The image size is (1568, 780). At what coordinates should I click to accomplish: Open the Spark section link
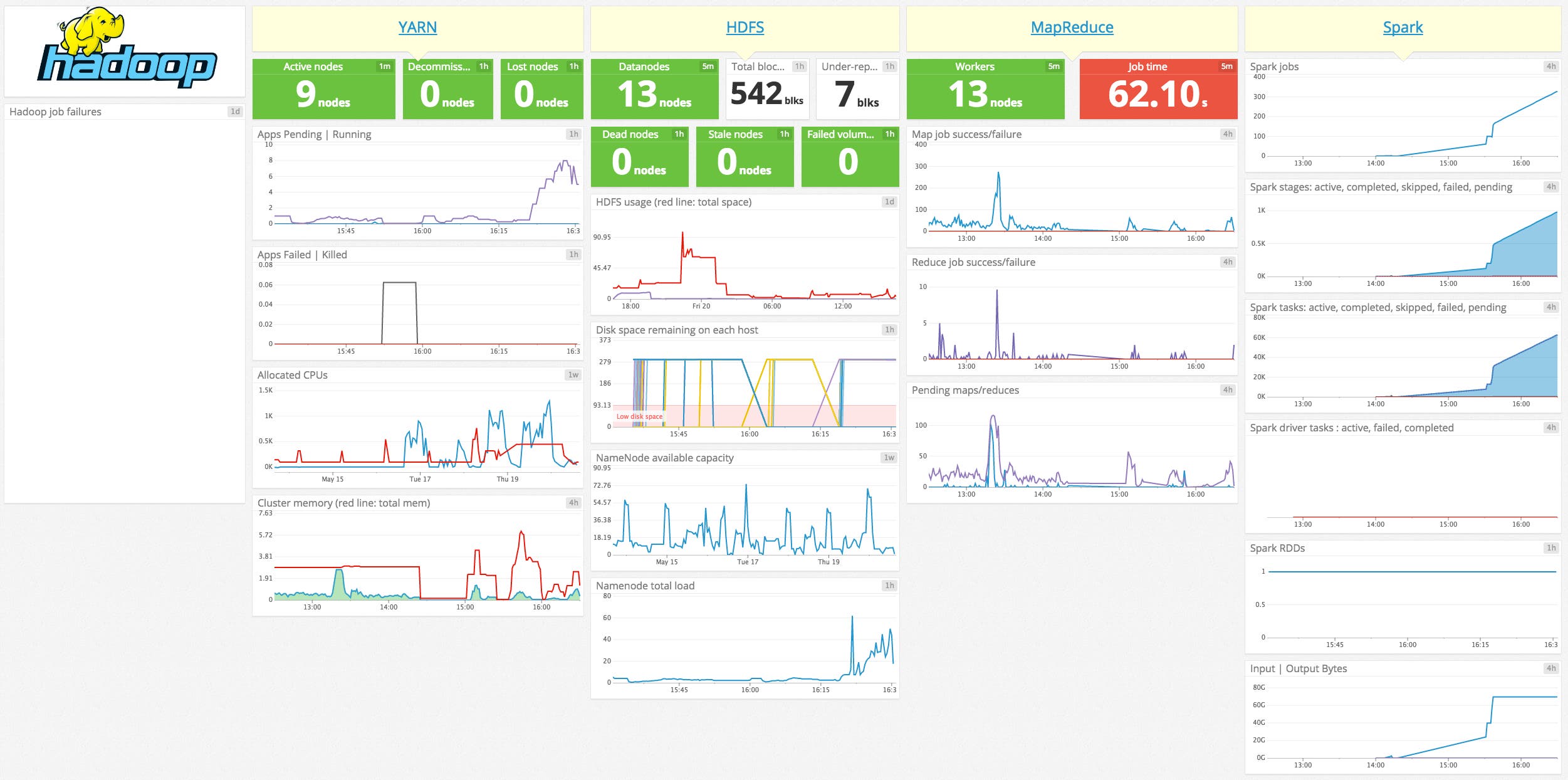pyautogui.click(x=1403, y=27)
